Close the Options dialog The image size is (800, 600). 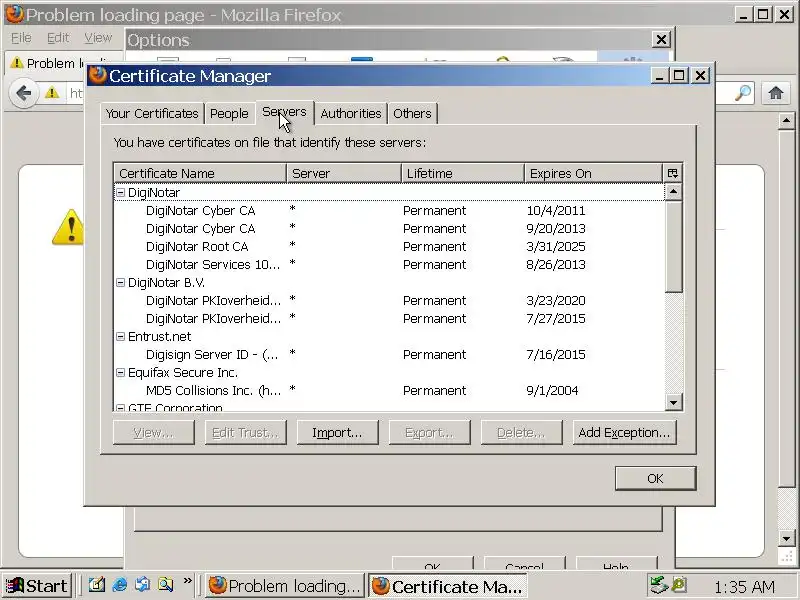pyautogui.click(x=661, y=39)
